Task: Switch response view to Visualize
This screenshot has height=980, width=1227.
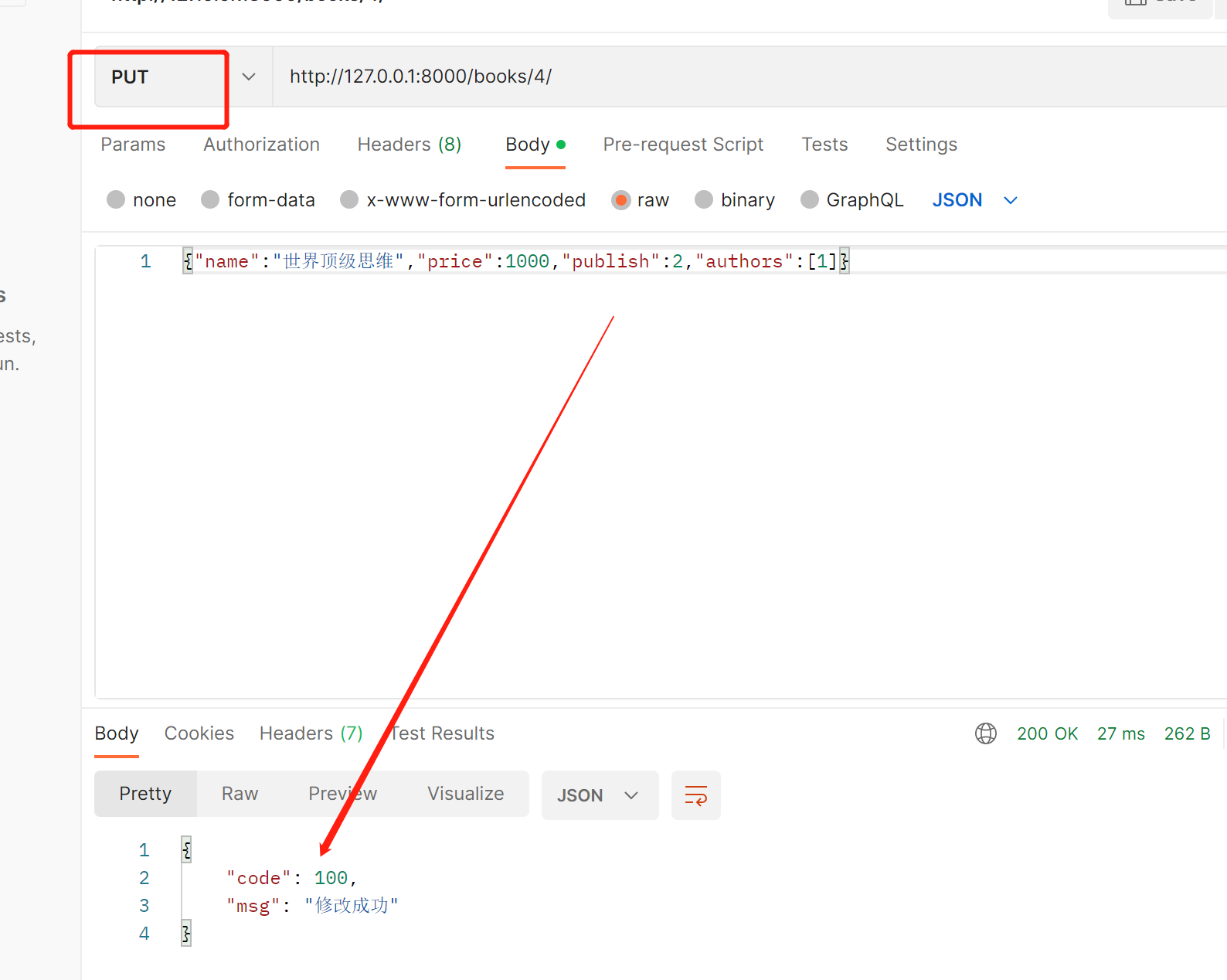Action: (465, 794)
